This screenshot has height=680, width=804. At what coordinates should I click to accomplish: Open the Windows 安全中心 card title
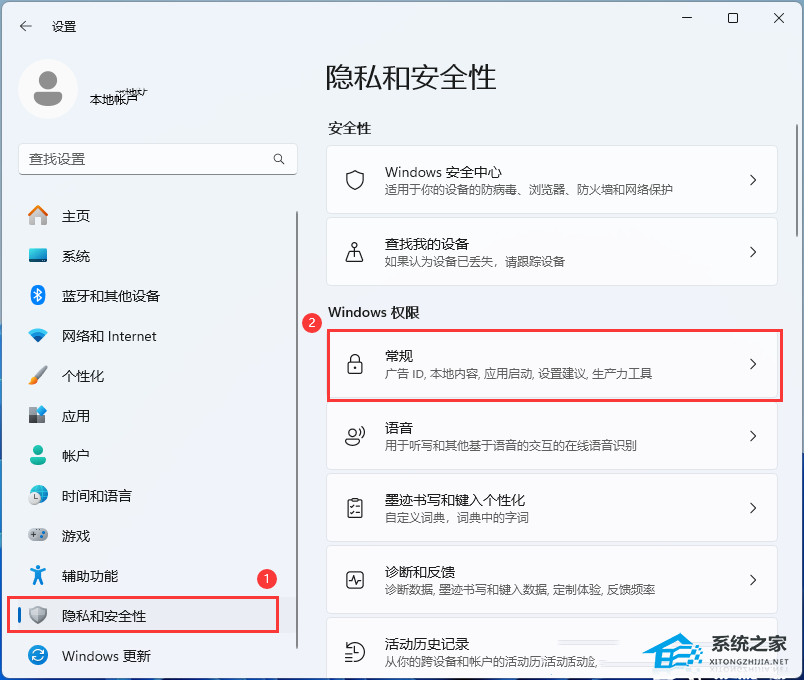pyautogui.click(x=443, y=172)
